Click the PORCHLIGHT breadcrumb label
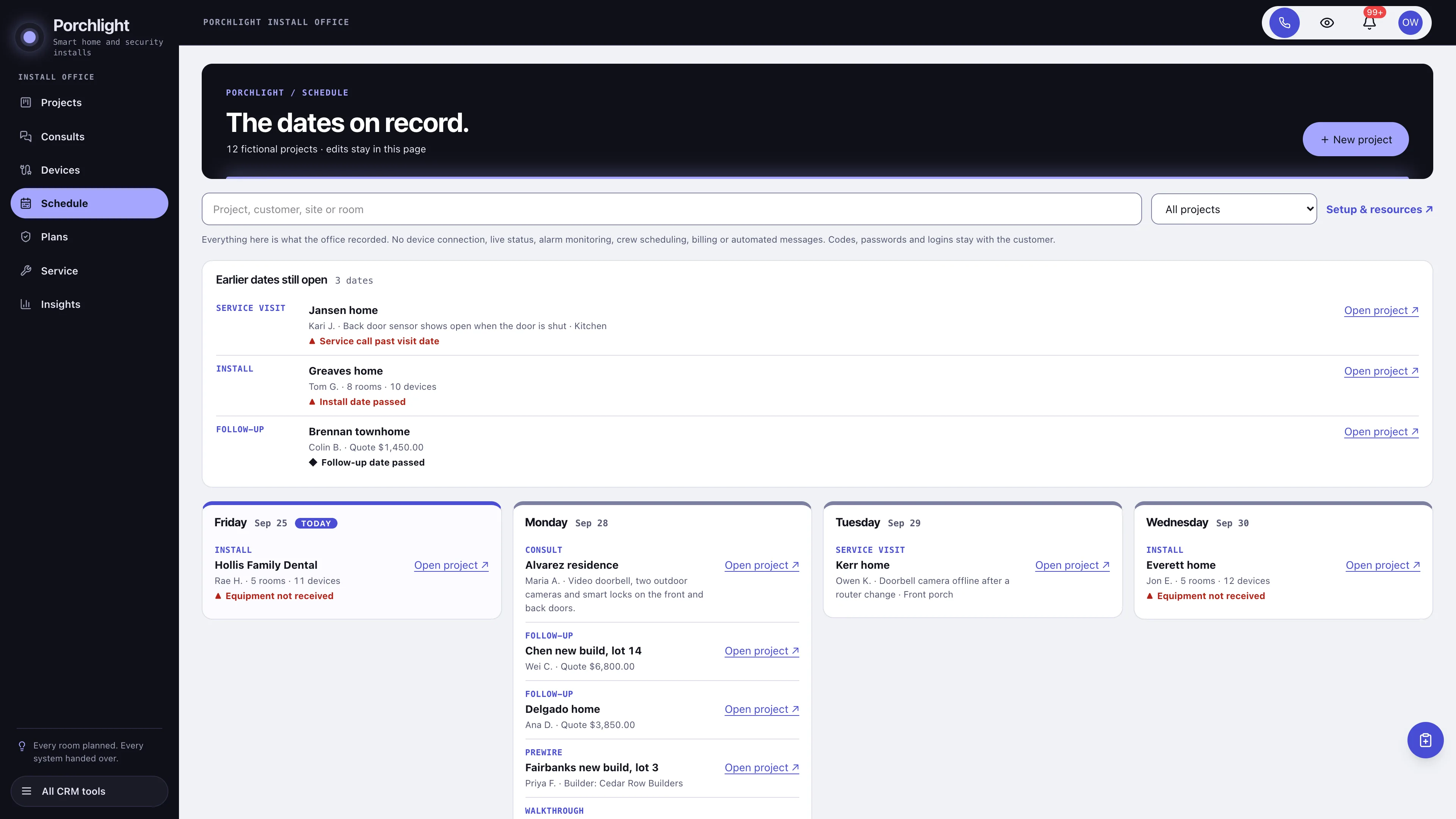Screen dimensions: 1456x819 pyautogui.click(x=255, y=93)
